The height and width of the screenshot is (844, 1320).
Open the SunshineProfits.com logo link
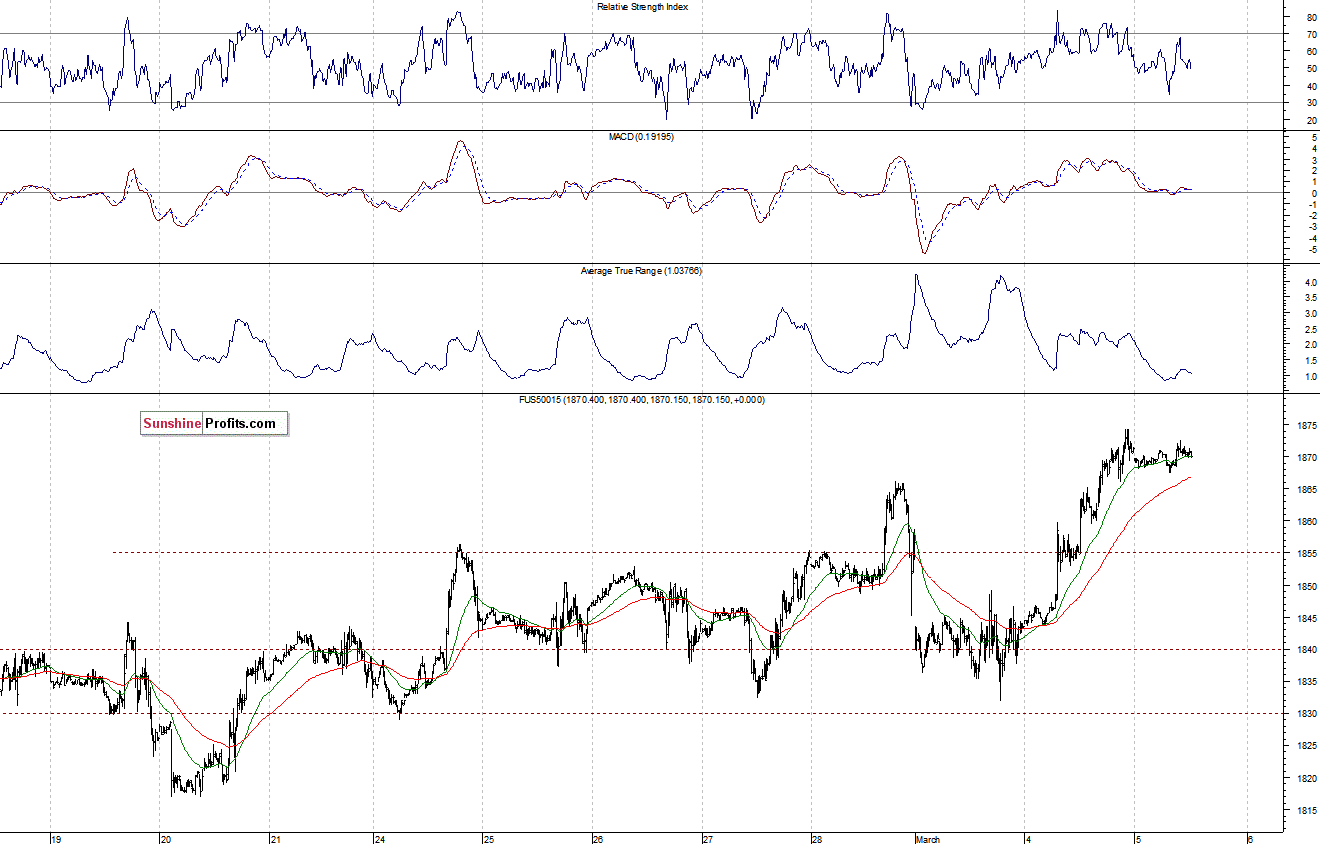click(x=214, y=424)
